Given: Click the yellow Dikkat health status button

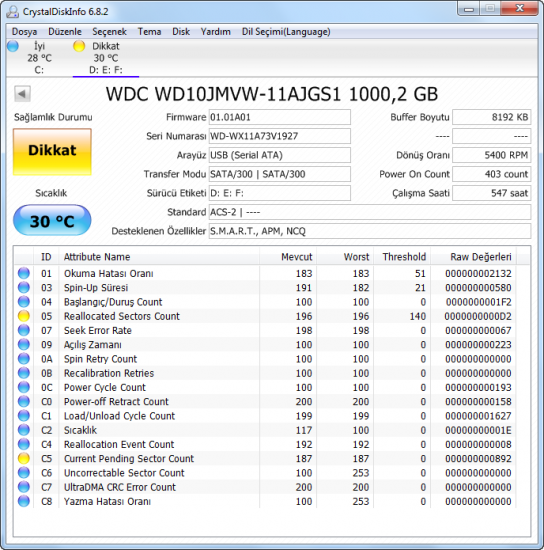Looking at the screenshot, I should coord(52,152).
